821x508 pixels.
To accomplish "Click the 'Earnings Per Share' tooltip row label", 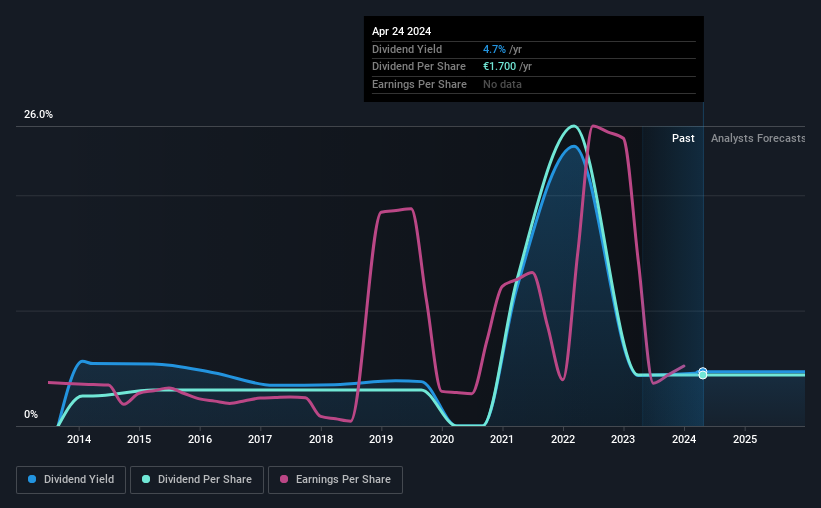I will (x=419, y=84).
